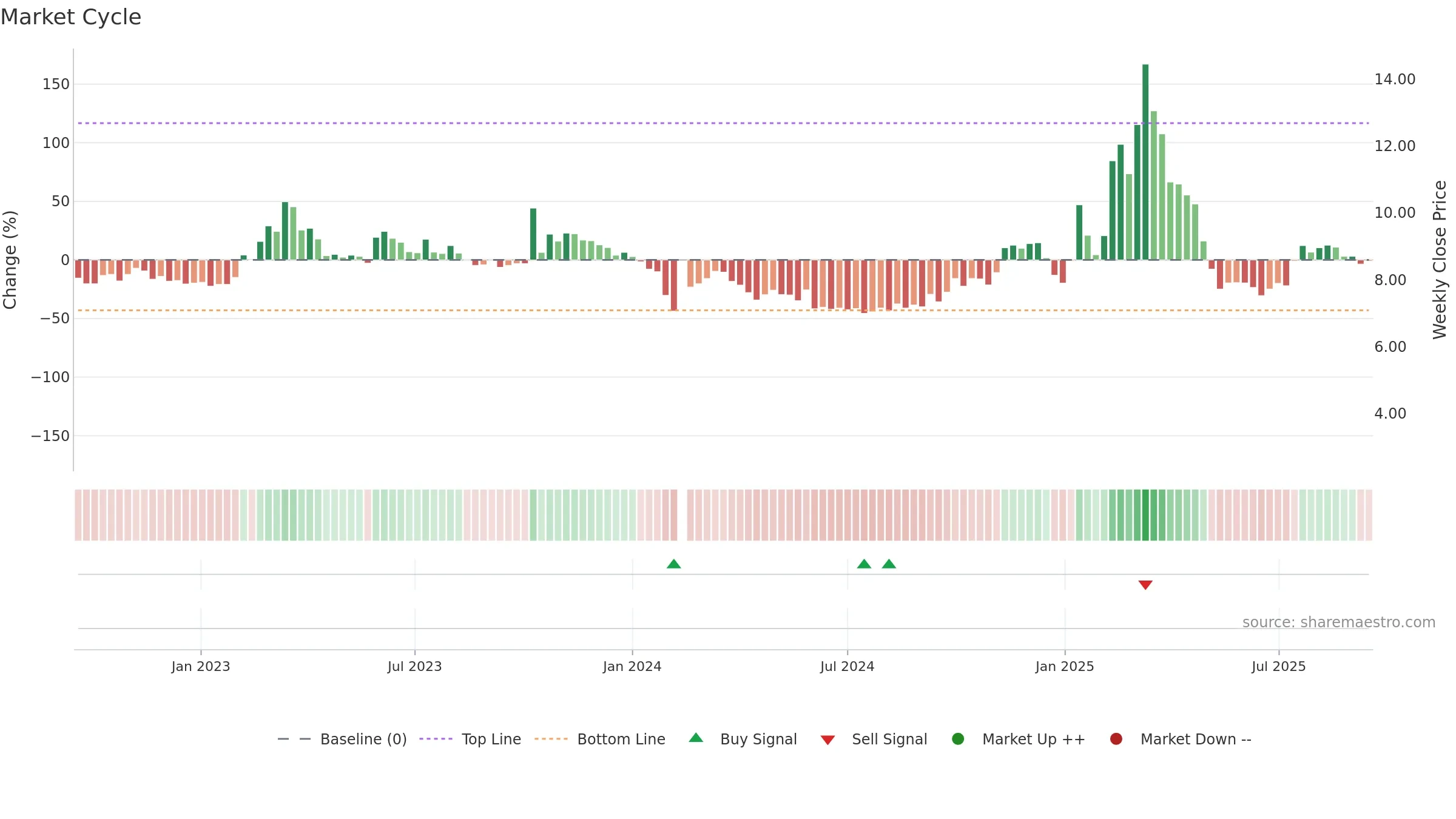Click the Jan 2024 axis label
The width and height of the screenshot is (1456, 819).
tap(632, 667)
